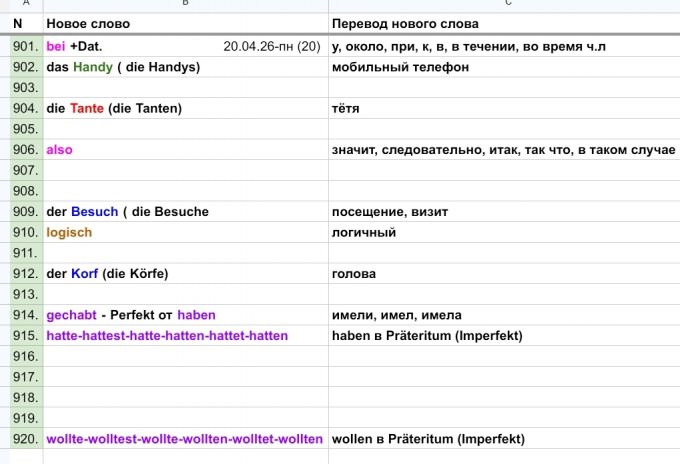Select the "посещение, визит" cell
This screenshot has width=680, height=464.
(504, 212)
